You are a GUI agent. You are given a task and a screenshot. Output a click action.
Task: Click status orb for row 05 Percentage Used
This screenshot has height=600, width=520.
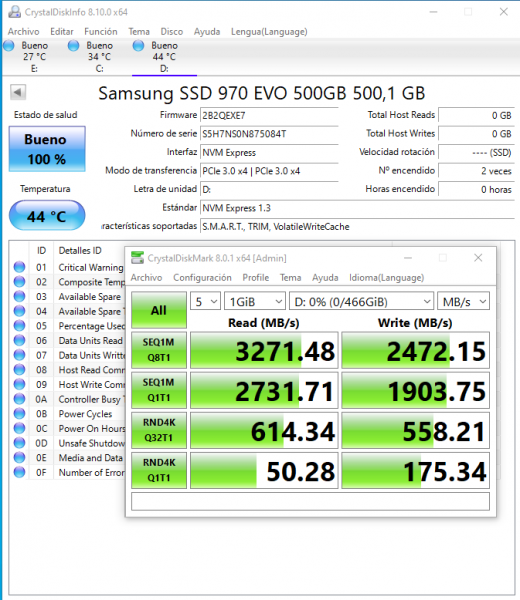(20, 326)
